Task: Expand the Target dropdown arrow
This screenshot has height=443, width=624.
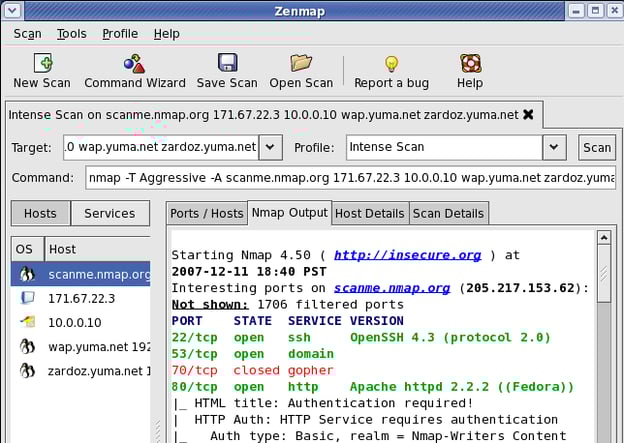Action: tap(270, 148)
